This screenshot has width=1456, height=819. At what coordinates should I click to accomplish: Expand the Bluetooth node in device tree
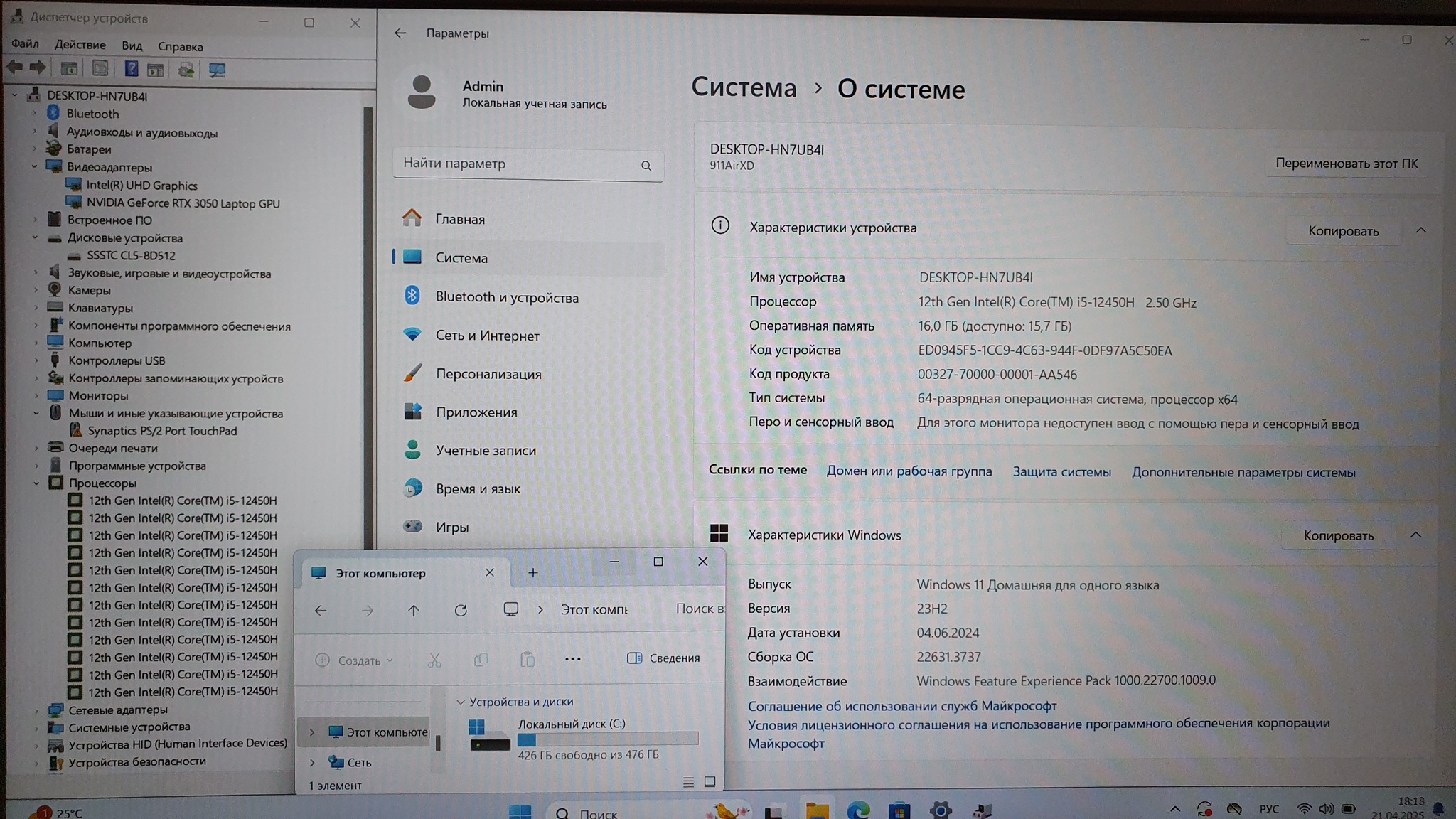coord(34,113)
